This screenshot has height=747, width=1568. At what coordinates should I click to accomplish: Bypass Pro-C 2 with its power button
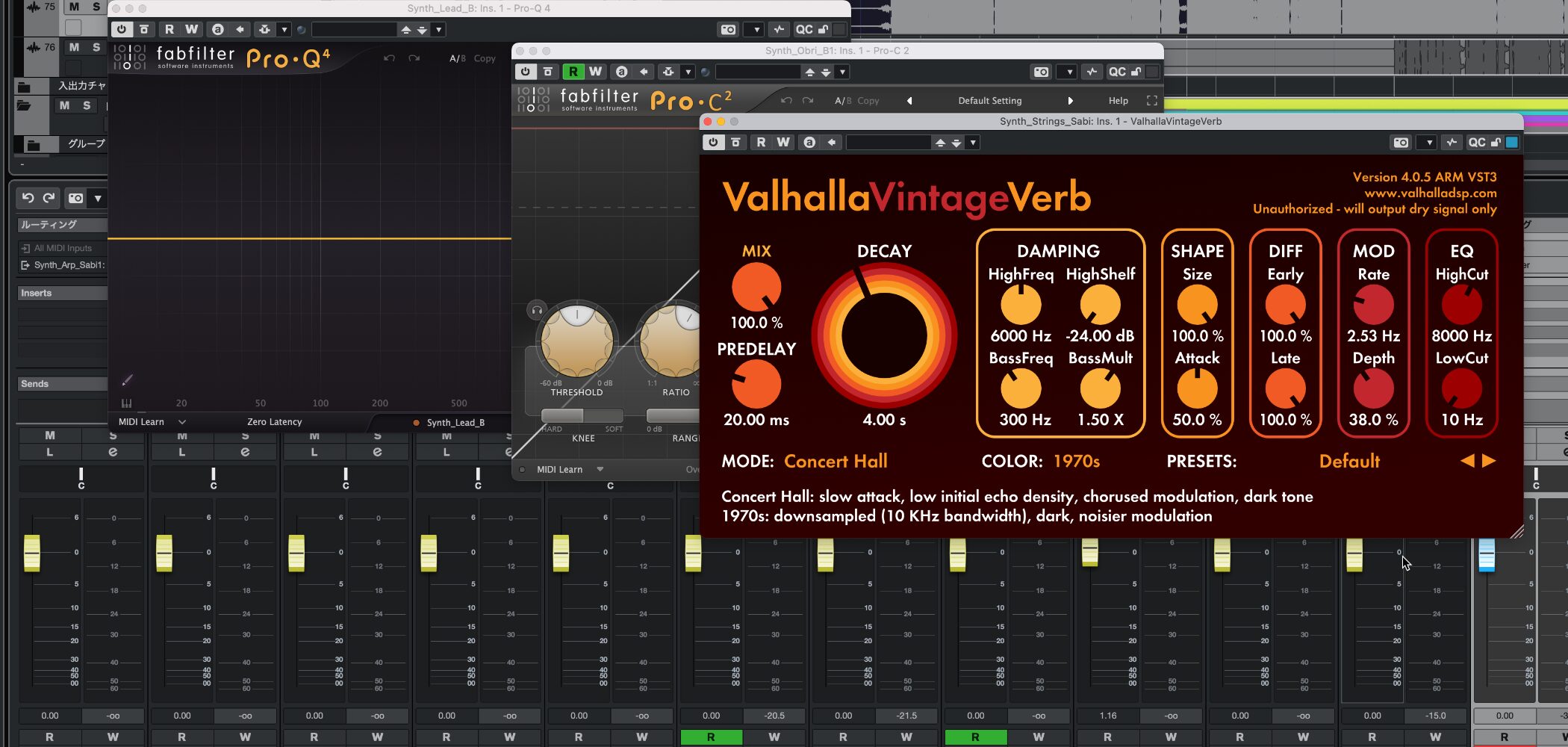point(526,72)
